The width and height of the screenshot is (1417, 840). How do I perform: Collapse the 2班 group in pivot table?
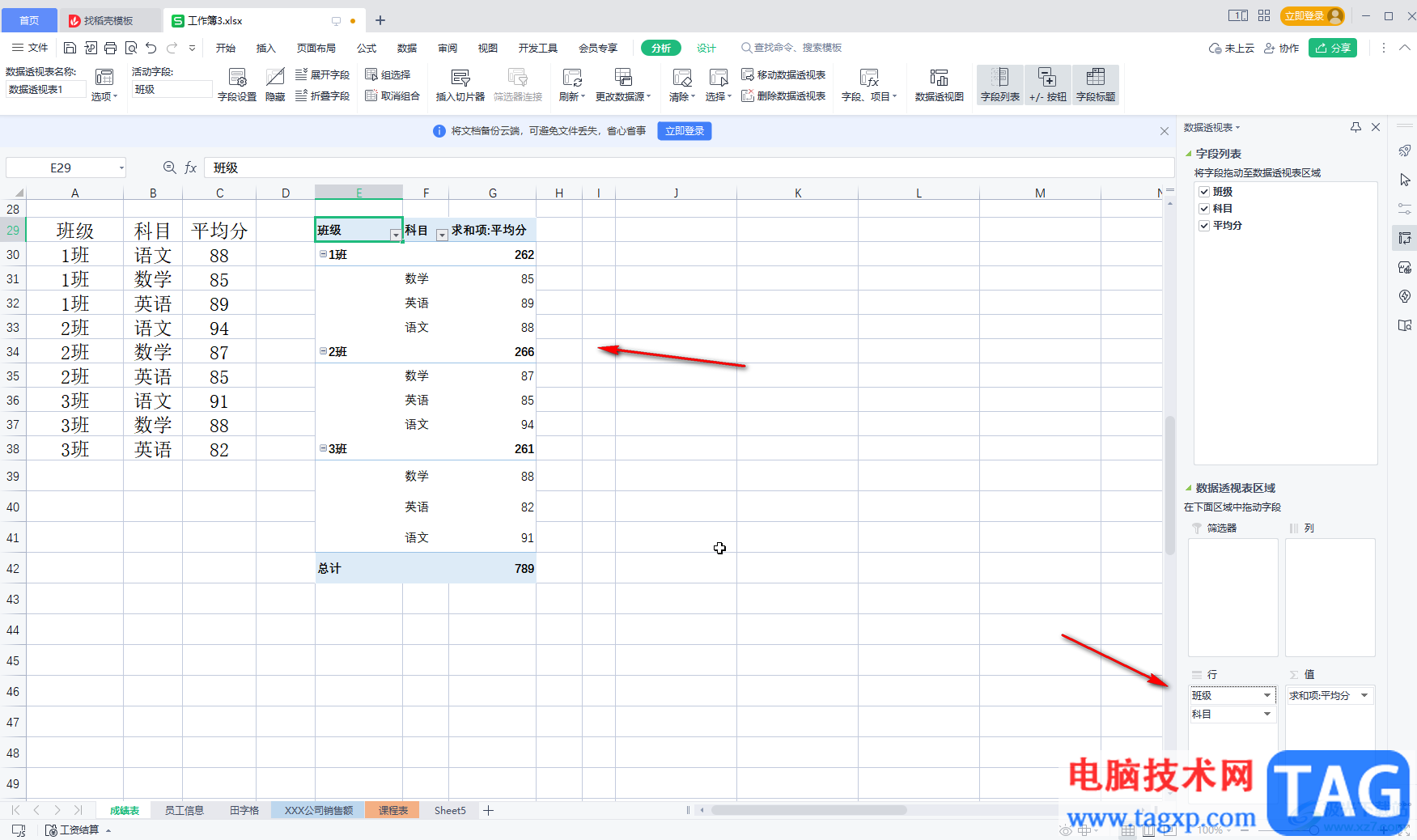323,351
